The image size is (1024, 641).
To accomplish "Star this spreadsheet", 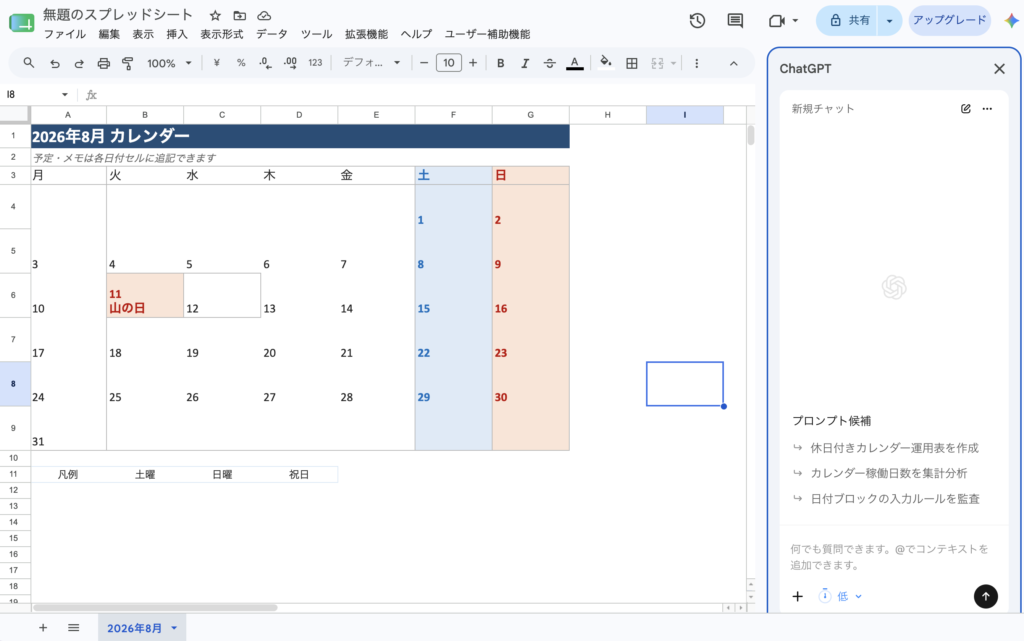I will pos(215,15).
